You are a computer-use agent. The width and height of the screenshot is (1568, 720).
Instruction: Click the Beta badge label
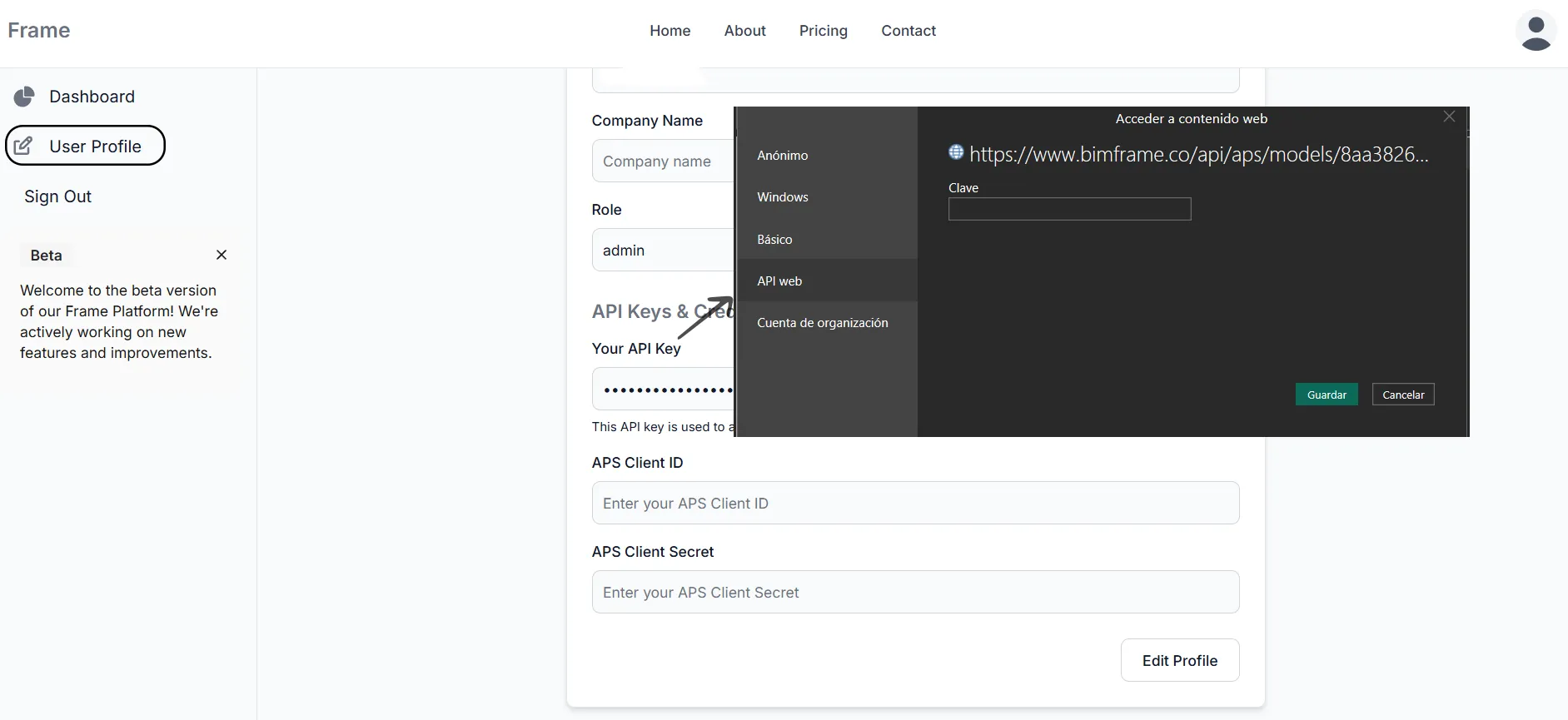point(47,256)
